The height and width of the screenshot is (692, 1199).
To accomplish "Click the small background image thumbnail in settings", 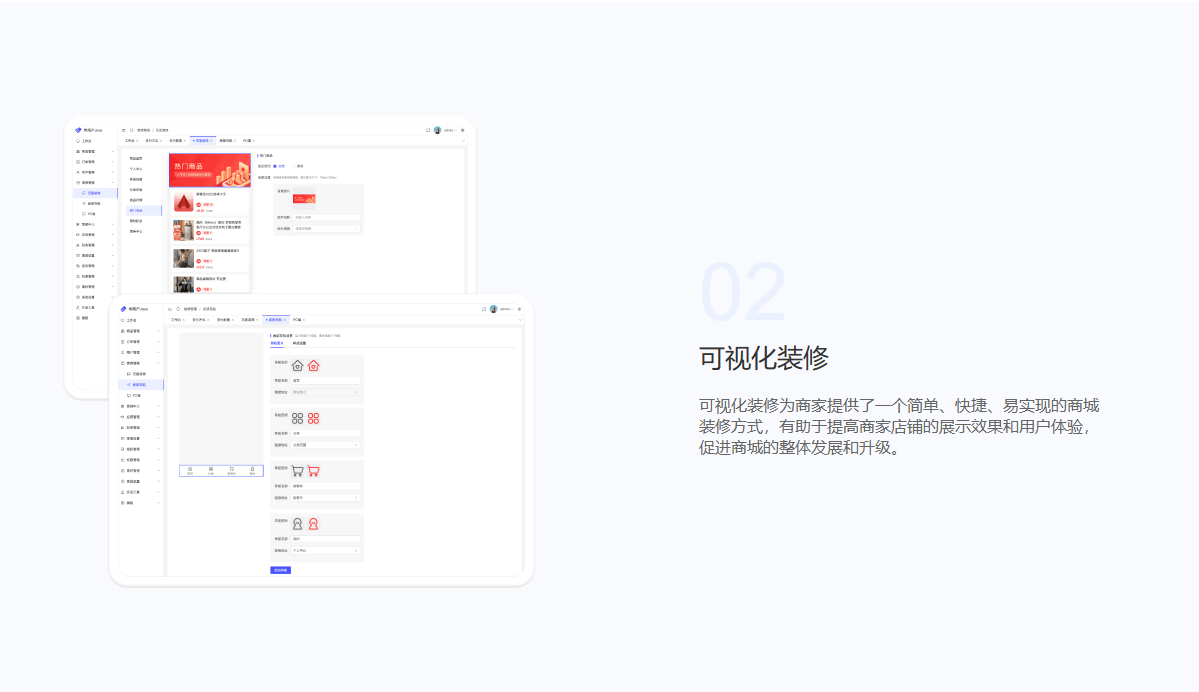I will (x=303, y=198).
